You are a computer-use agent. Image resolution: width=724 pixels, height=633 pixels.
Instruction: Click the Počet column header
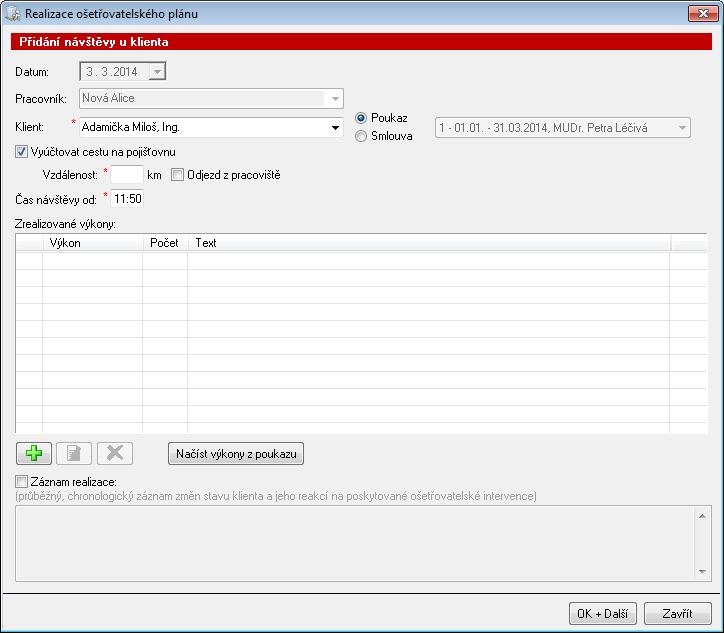coord(165,243)
